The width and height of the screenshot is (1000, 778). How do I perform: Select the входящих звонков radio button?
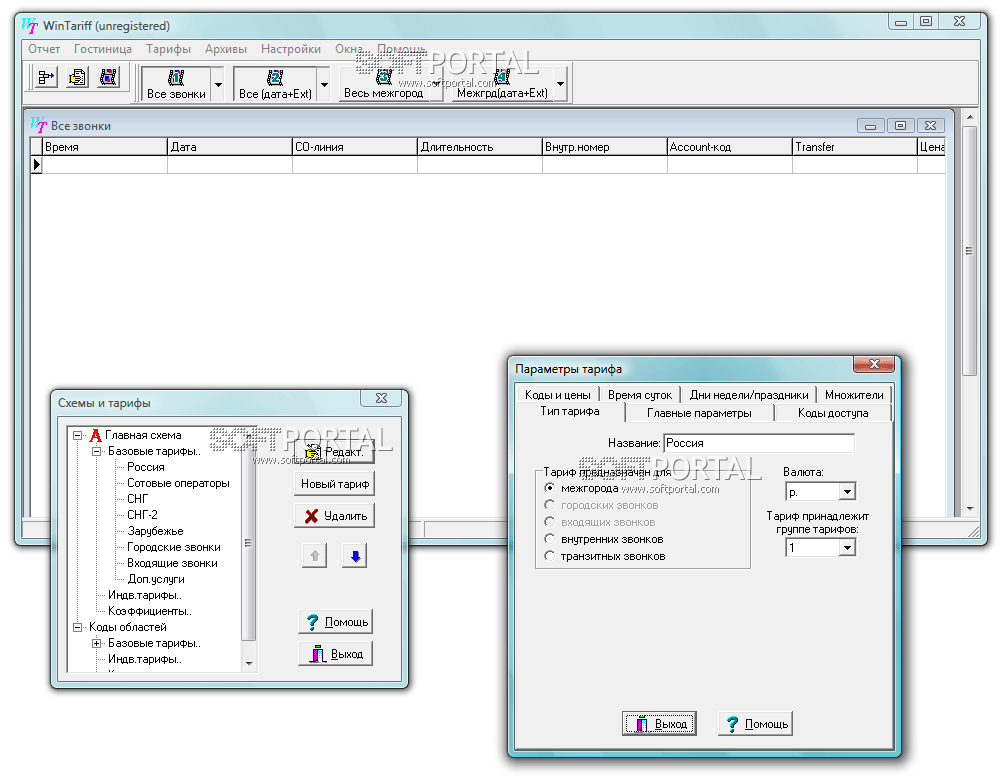point(549,522)
